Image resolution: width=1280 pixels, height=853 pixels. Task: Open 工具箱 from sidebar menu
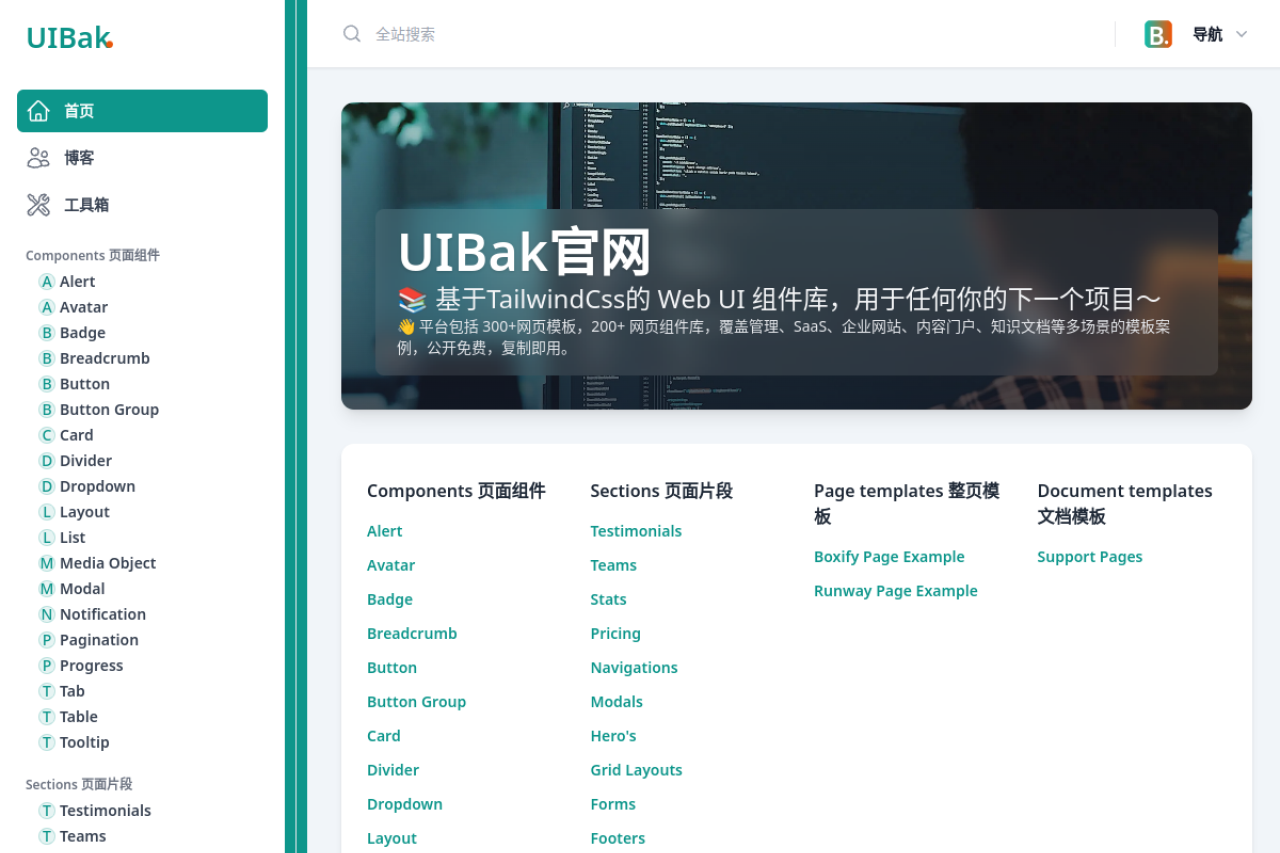point(142,205)
